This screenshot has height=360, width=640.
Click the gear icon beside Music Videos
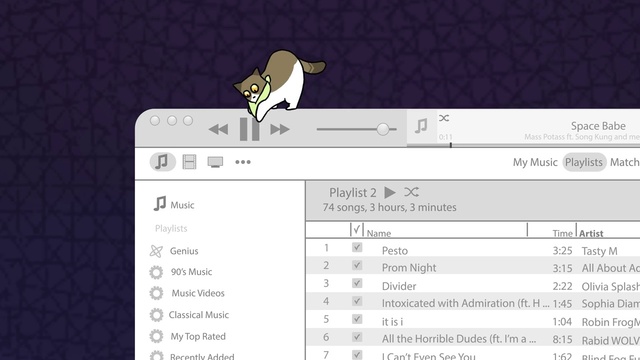(156, 293)
